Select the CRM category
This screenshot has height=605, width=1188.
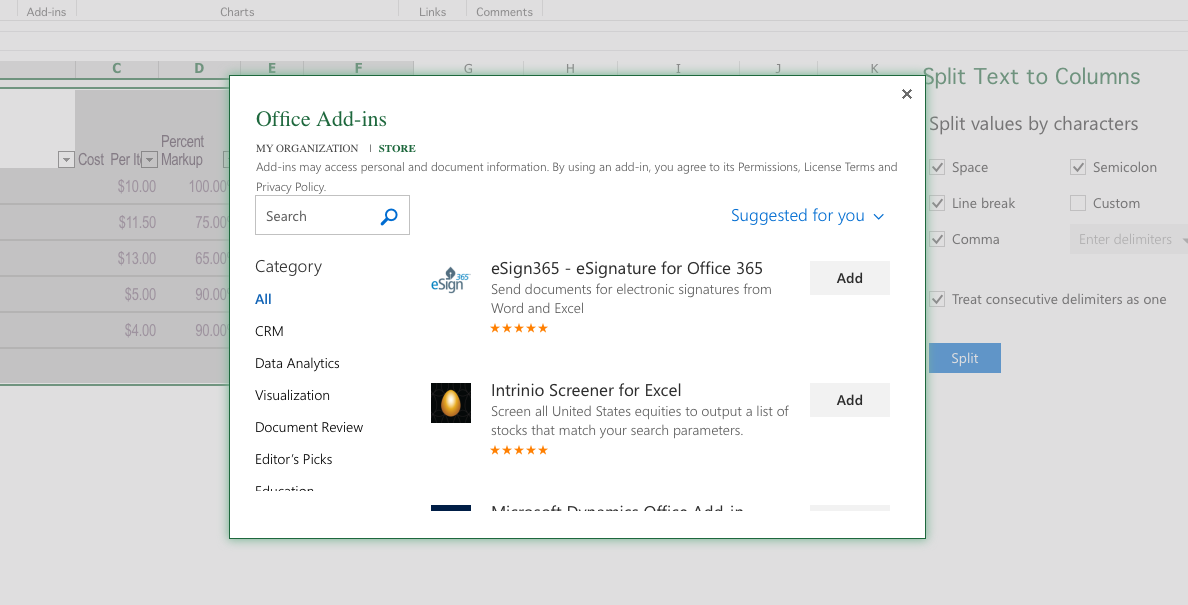[x=269, y=331]
